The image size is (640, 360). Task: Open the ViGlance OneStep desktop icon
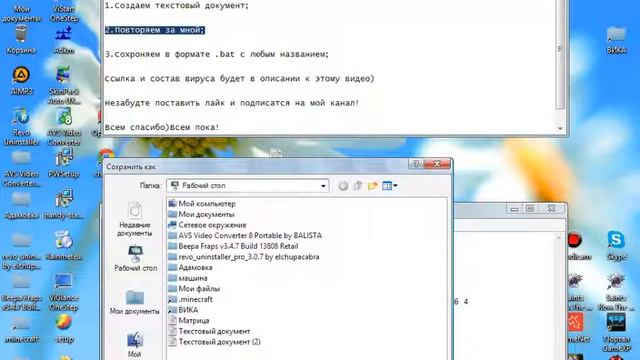pyautogui.click(x=64, y=292)
